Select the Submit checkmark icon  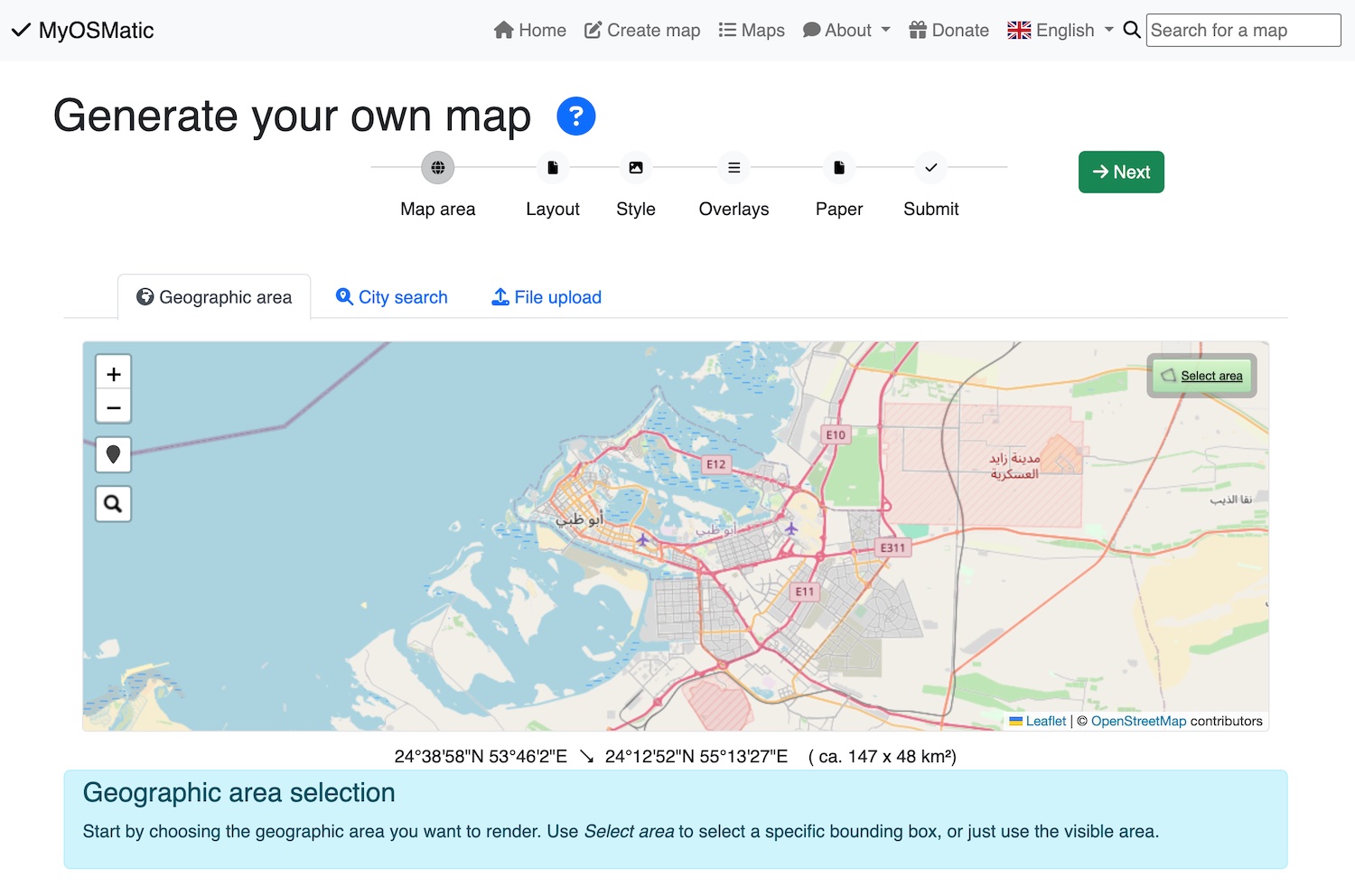(930, 167)
